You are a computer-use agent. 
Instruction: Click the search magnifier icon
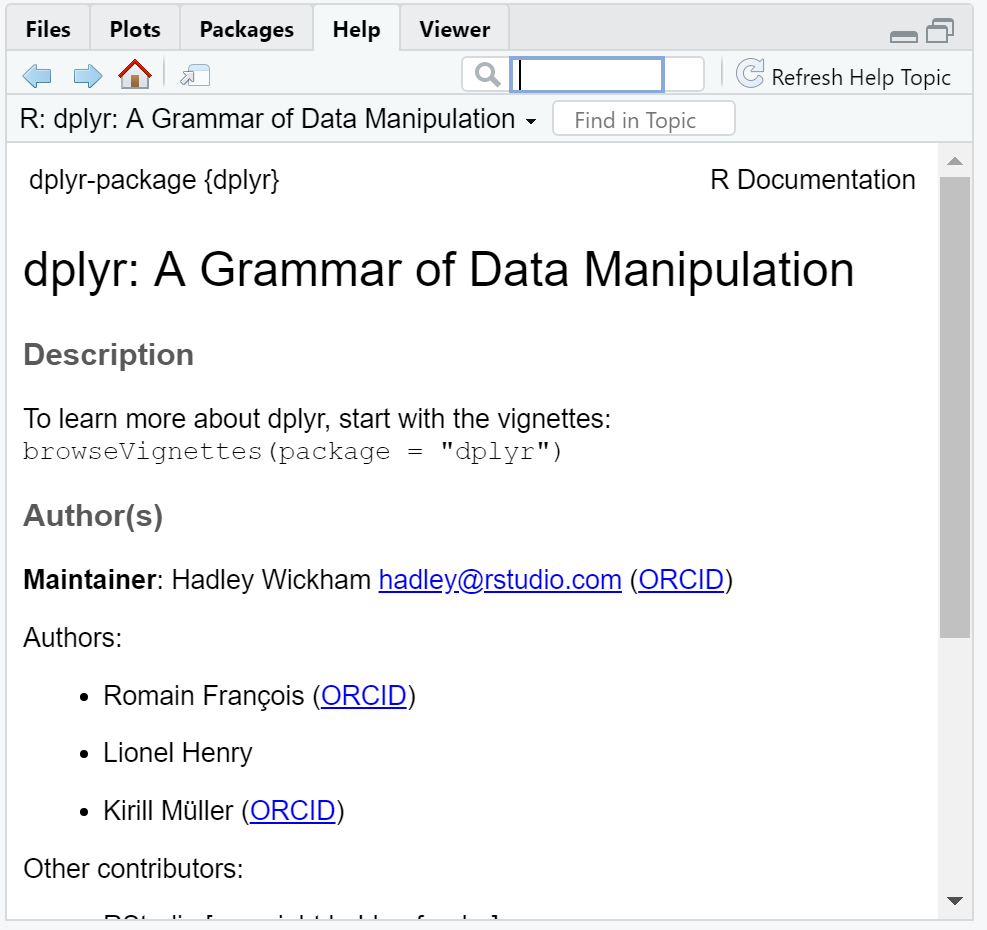point(487,74)
